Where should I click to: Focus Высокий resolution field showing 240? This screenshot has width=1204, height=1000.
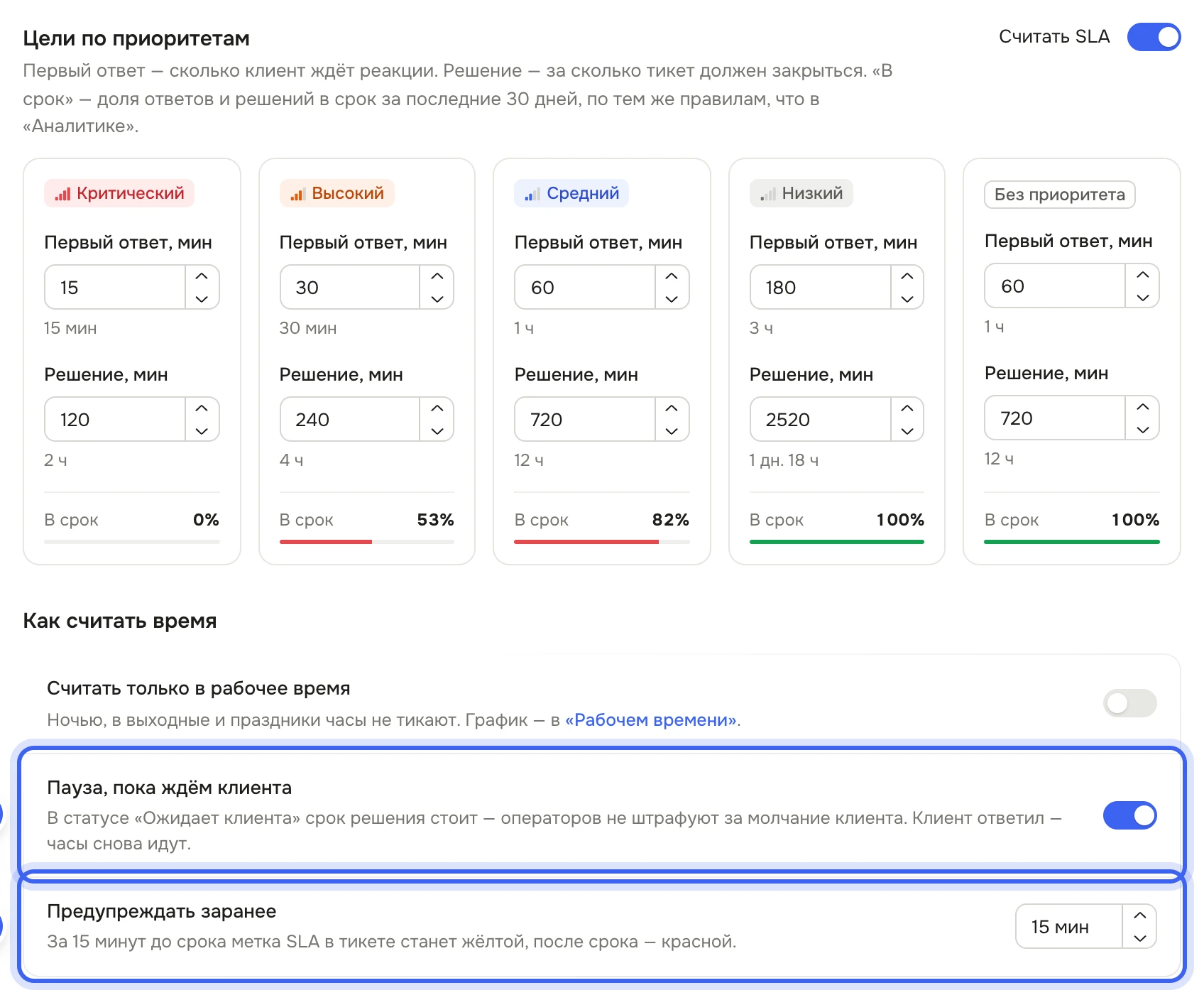click(x=350, y=419)
